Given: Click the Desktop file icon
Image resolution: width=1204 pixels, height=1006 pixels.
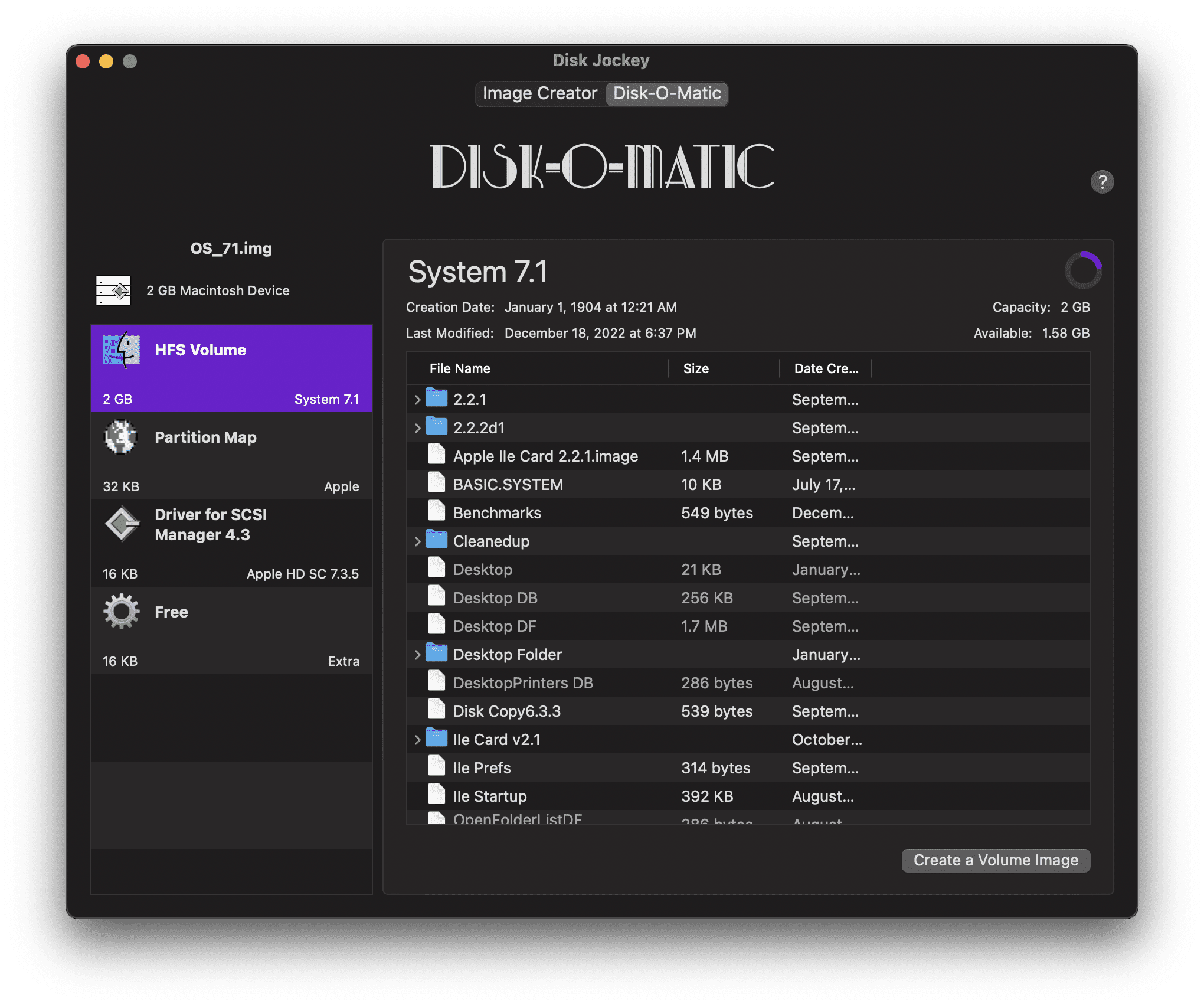Looking at the screenshot, I should tap(437, 568).
